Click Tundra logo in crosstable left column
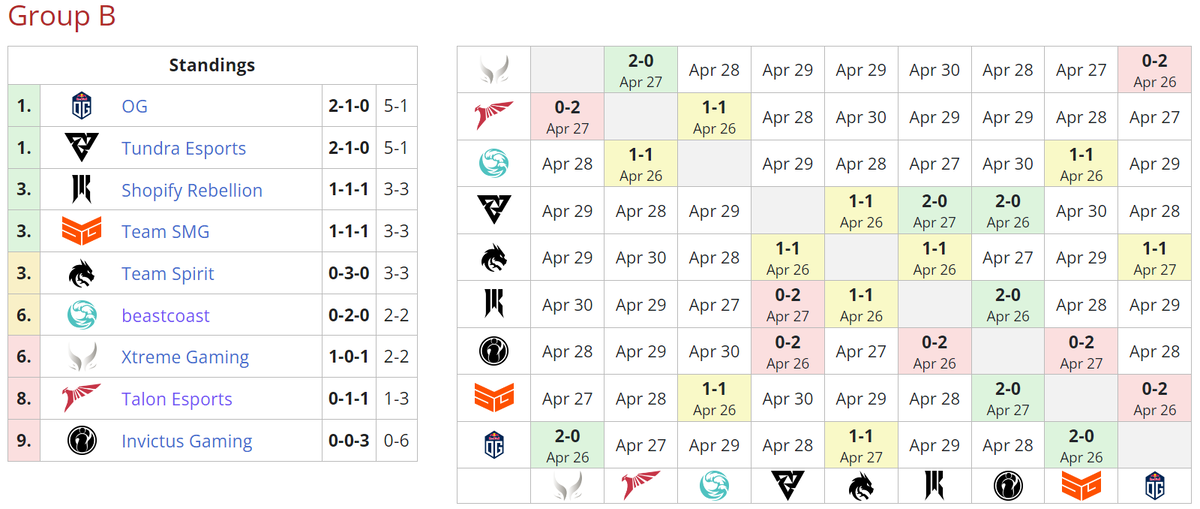Screen dimensions: 1200x509 (494, 211)
